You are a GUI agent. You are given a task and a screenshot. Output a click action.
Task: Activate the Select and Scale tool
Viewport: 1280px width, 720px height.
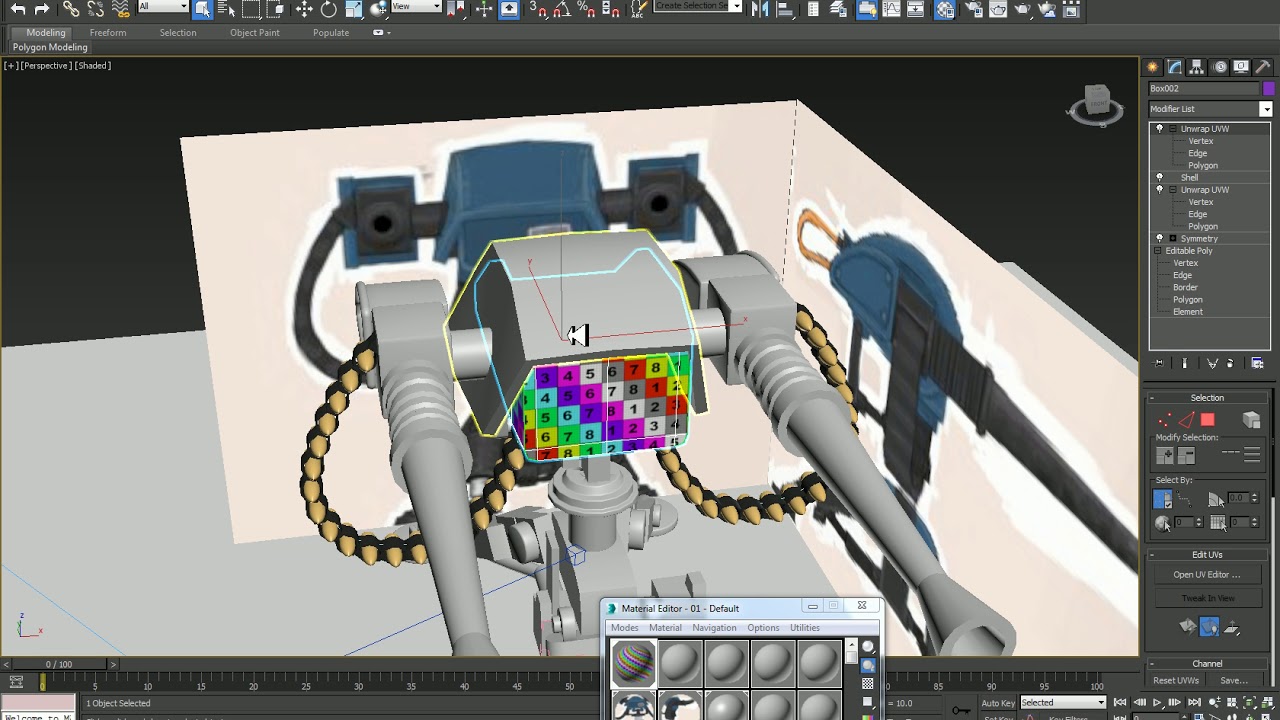pyautogui.click(x=353, y=9)
